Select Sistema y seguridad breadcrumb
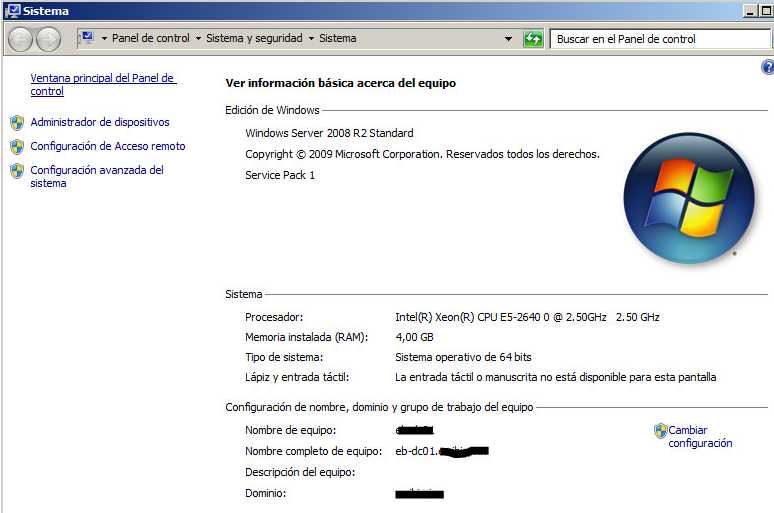 pos(254,38)
